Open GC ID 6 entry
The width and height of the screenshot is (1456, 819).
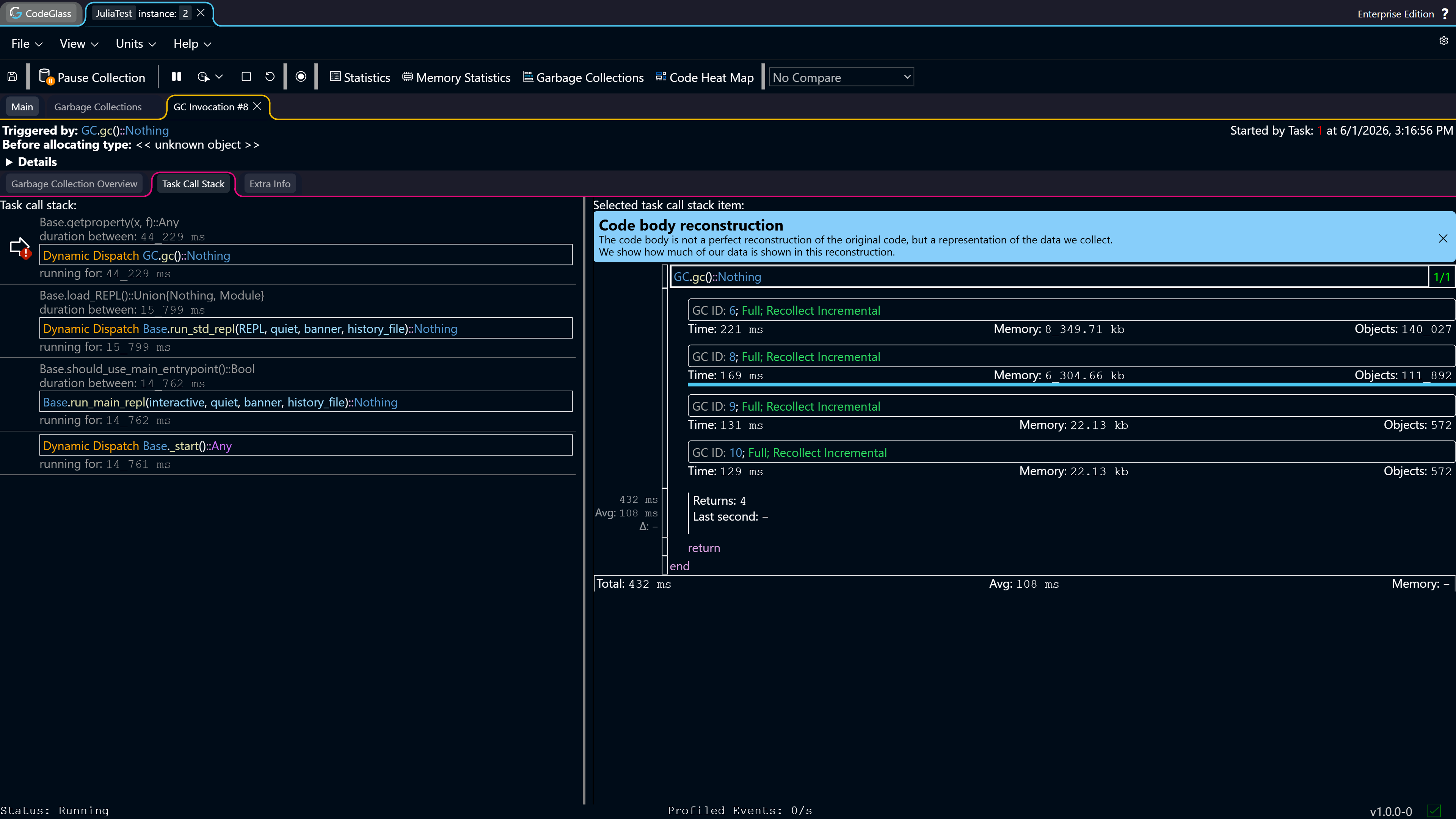click(x=1071, y=310)
